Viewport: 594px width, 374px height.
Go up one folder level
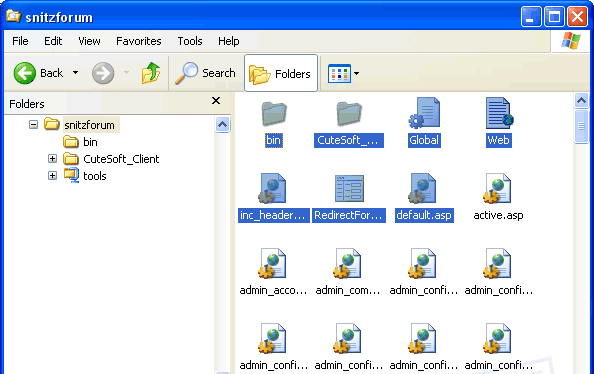(x=151, y=72)
